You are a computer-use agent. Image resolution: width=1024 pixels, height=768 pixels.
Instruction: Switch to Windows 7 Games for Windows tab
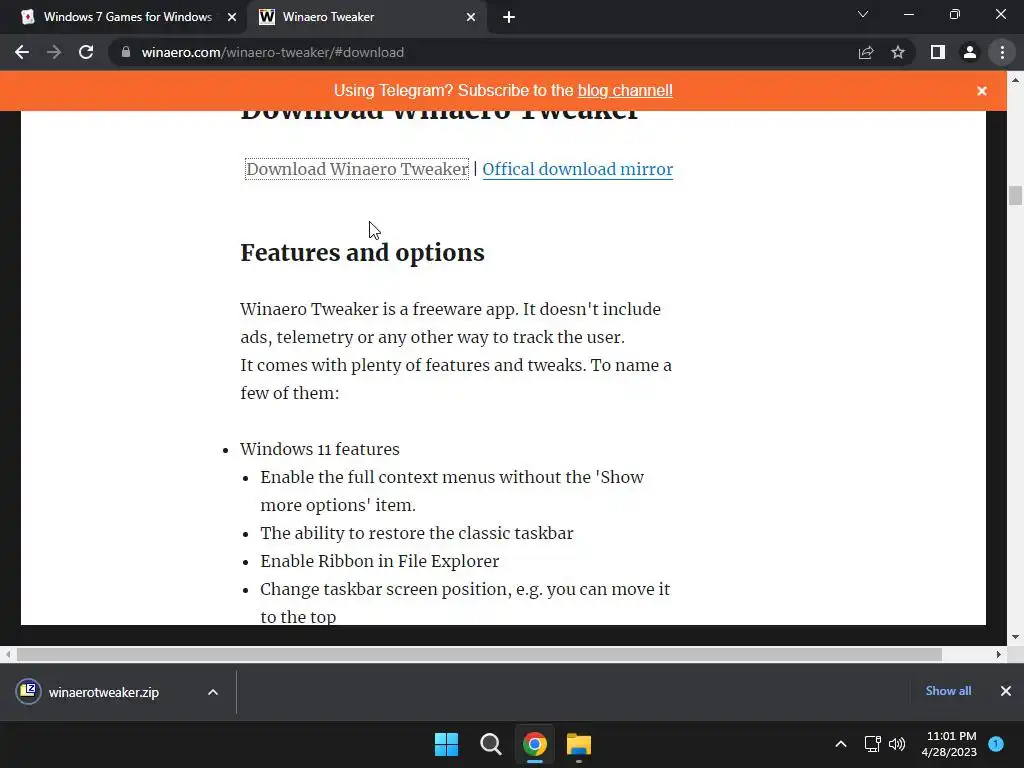(x=127, y=17)
